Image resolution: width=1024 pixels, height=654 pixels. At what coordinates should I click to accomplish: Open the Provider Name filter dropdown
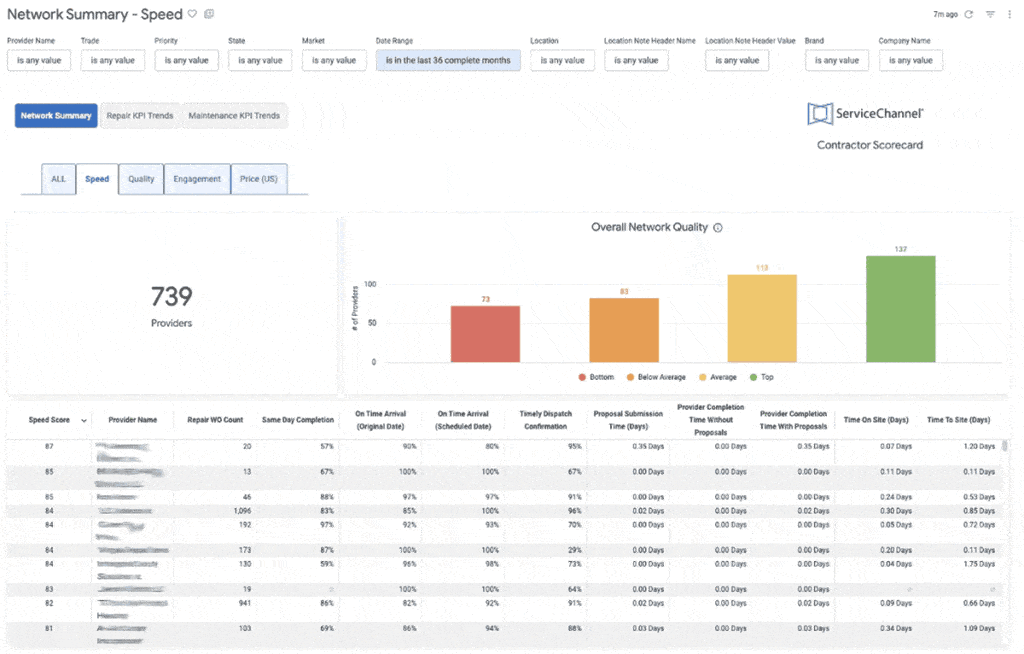(x=39, y=60)
